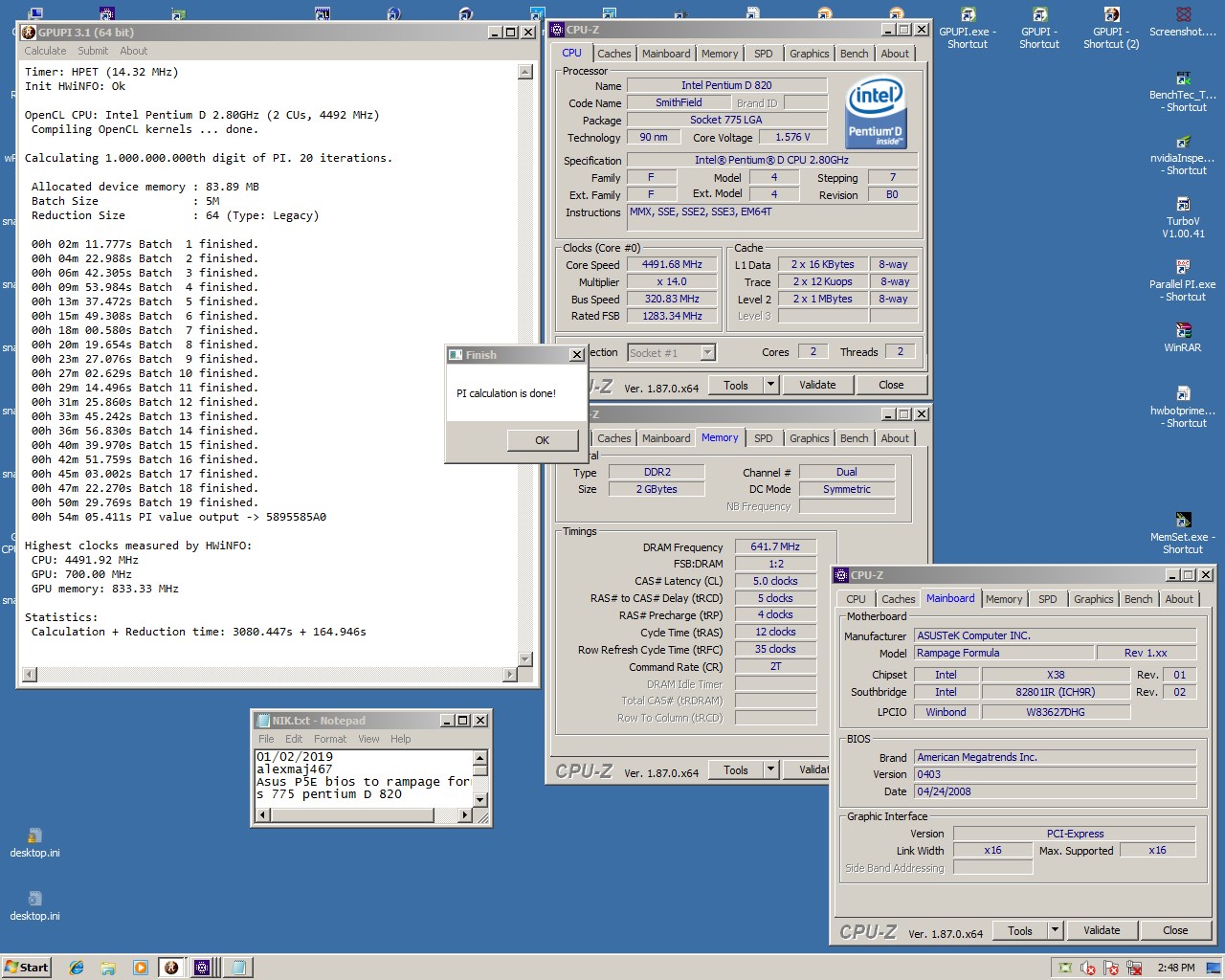This screenshot has width=1225, height=980.
Task: Select the BenchTec_T shortcut desktop icon
Action: coord(1183,91)
